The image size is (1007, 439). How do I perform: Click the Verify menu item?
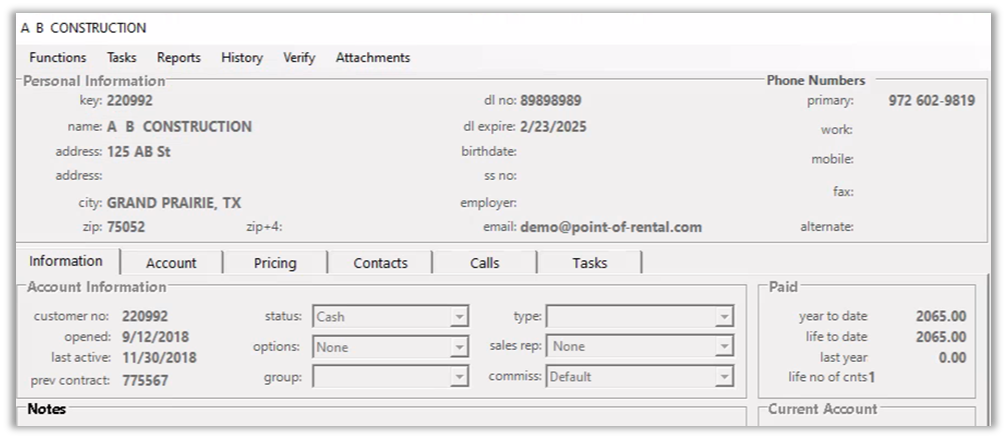[x=299, y=58]
